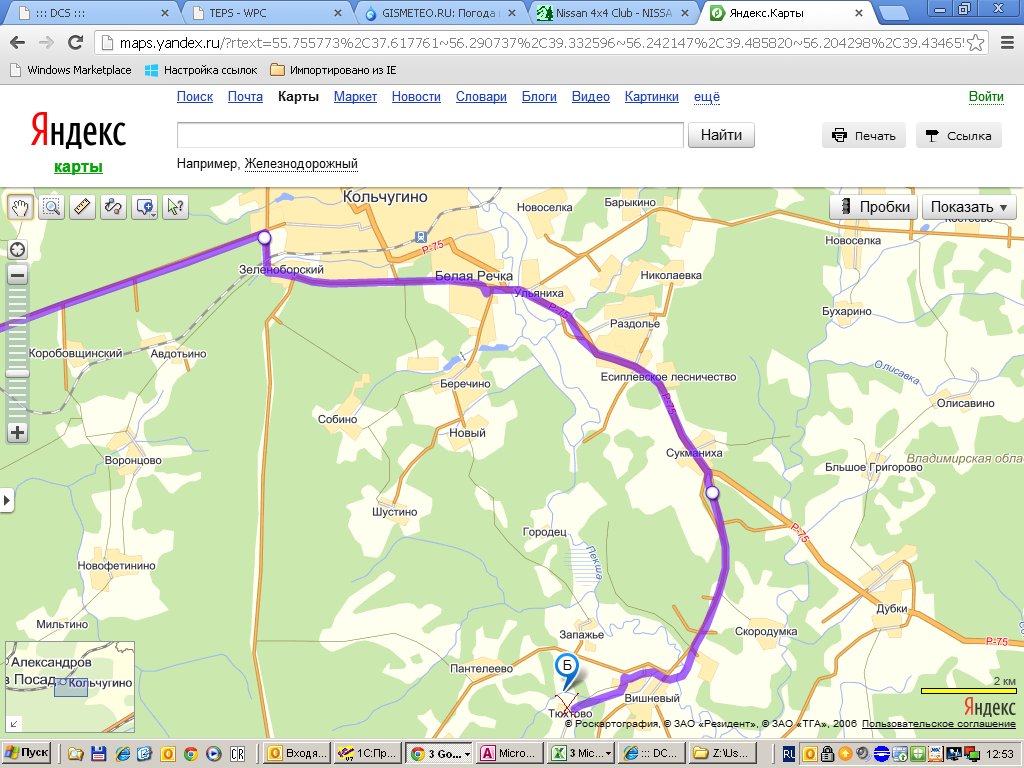Open the Почта mail link
Screen dimensions: 1024x768
245,97
